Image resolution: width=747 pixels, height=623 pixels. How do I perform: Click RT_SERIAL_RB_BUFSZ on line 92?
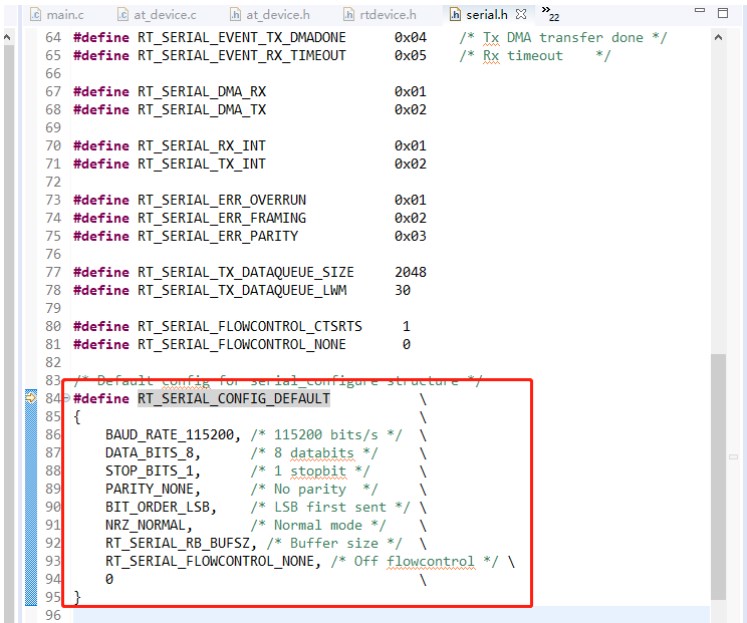[x=178, y=543]
